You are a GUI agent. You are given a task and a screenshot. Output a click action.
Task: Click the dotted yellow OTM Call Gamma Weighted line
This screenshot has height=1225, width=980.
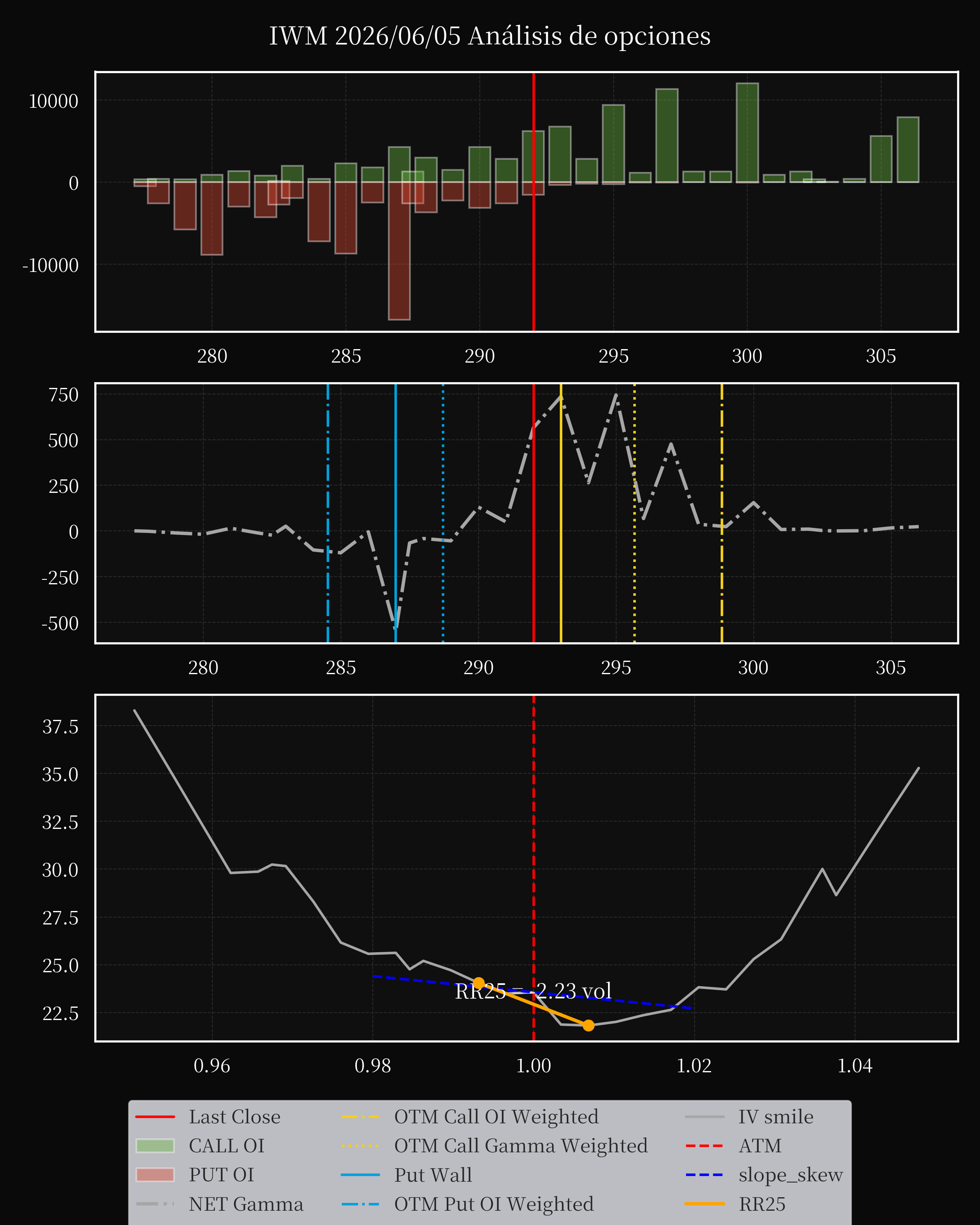pos(635,513)
